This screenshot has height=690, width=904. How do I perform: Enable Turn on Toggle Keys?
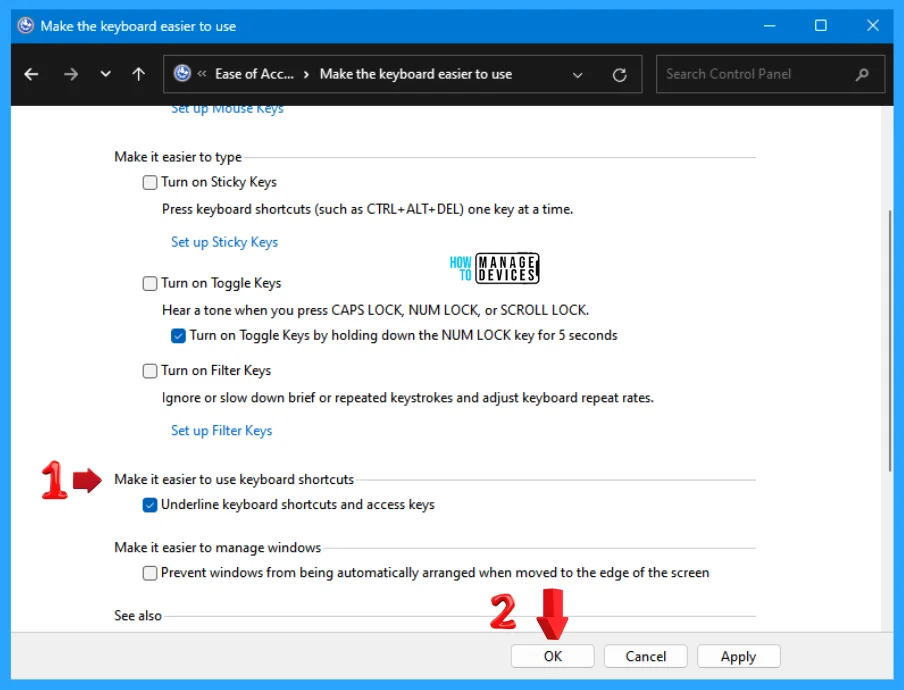pos(150,283)
